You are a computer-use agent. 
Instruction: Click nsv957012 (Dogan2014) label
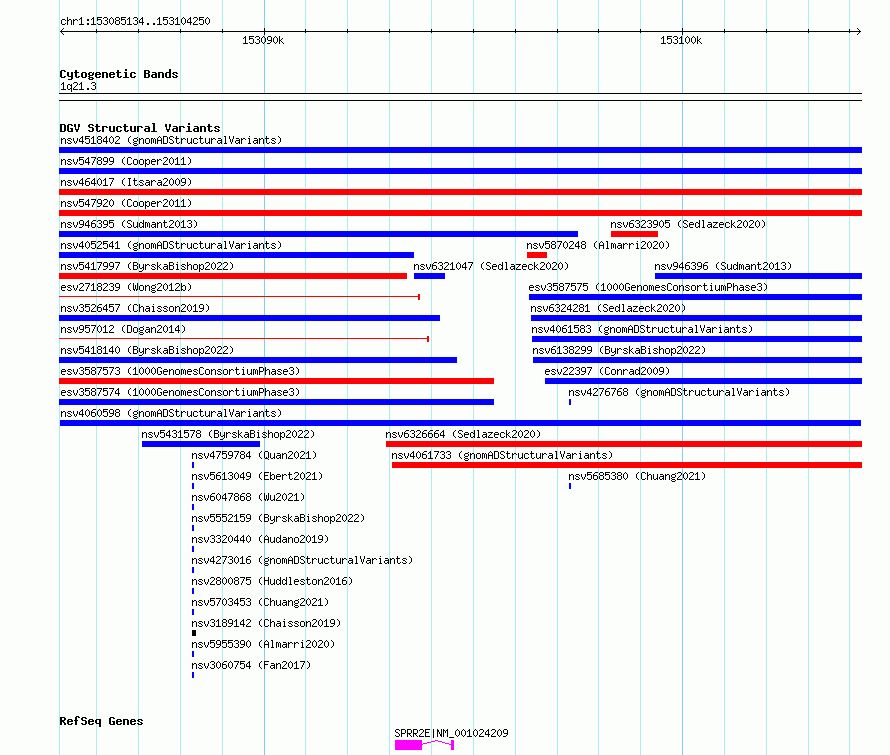click(123, 329)
